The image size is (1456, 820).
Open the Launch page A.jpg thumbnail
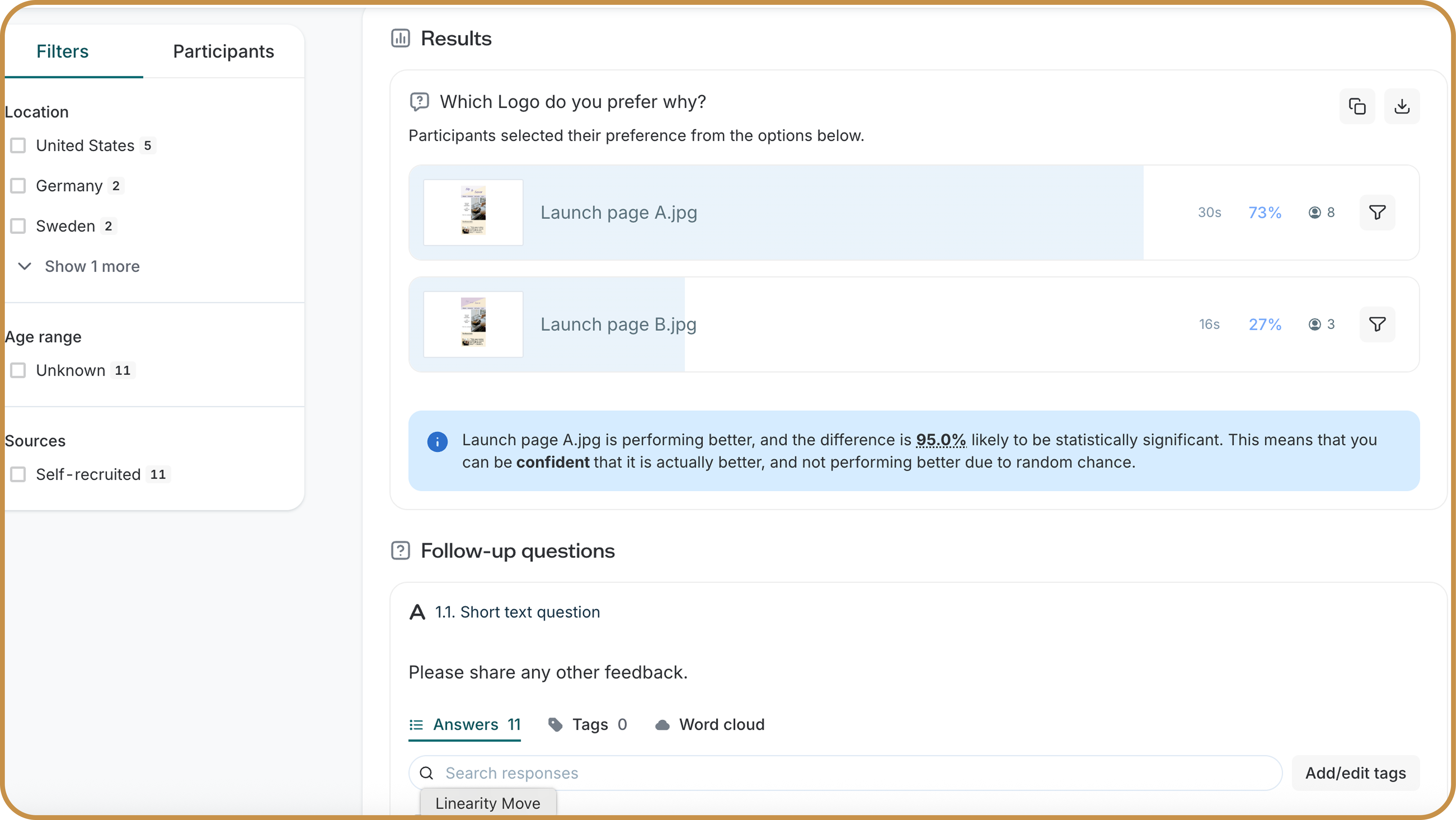click(x=473, y=213)
